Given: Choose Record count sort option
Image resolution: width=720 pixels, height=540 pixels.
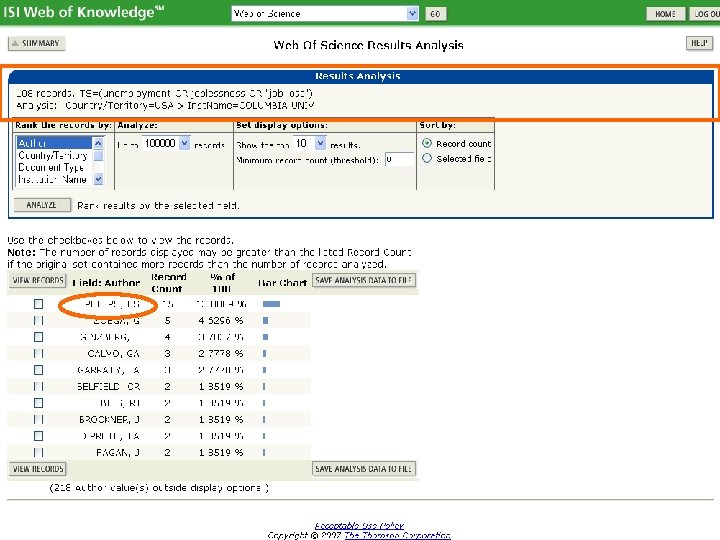Looking at the screenshot, I should [x=427, y=143].
